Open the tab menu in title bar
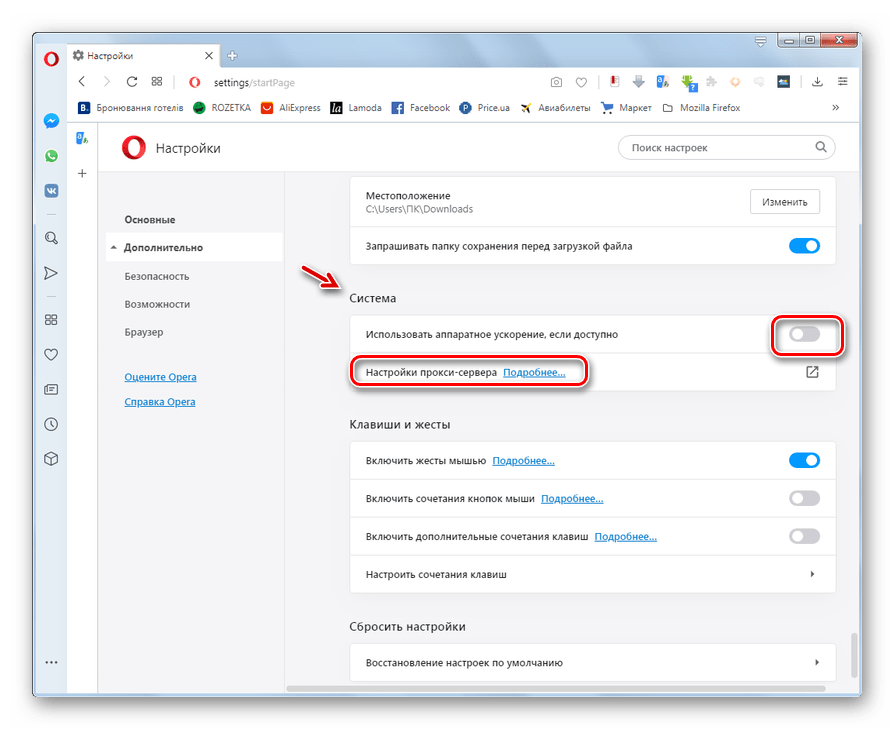The width and height of the screenshot is (895, 730). [x=760, y=42]
